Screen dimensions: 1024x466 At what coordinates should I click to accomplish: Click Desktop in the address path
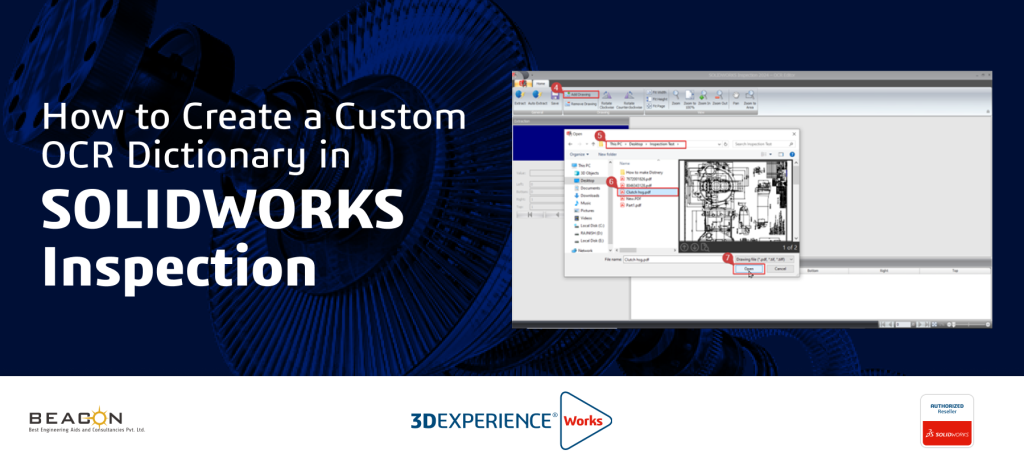(x=636, y=144)
